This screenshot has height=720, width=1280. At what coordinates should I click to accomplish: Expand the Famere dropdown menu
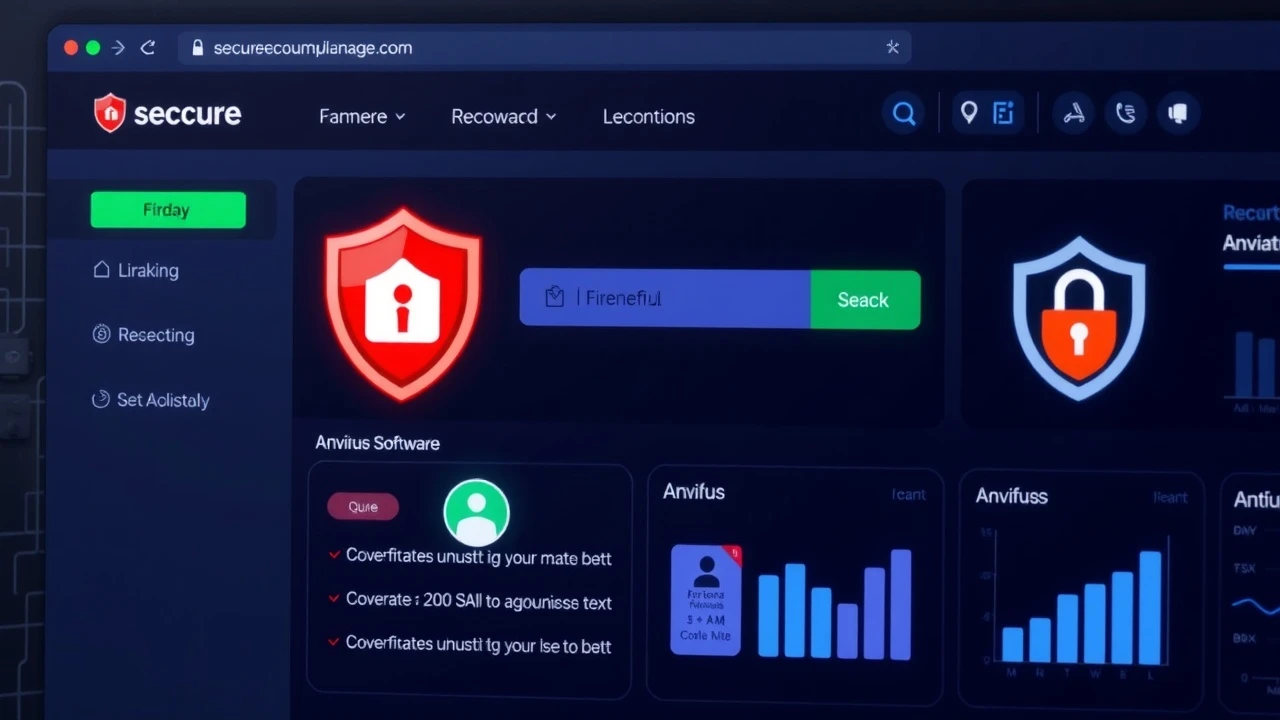pyautogui.click(x=362, y=116)
